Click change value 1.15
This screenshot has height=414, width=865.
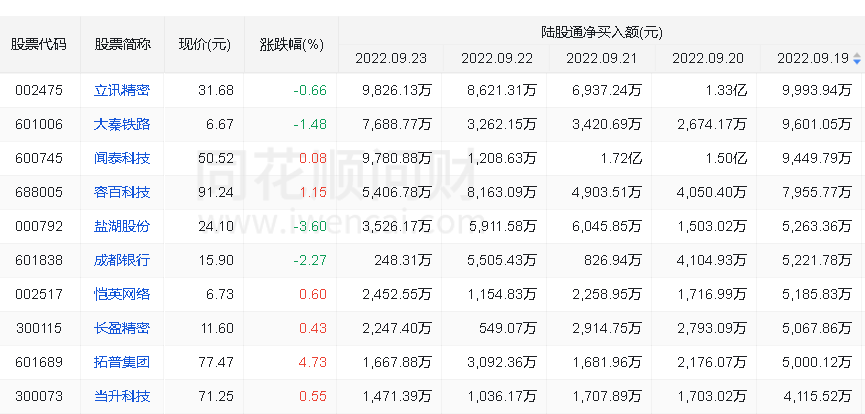(x=313, y=192)
